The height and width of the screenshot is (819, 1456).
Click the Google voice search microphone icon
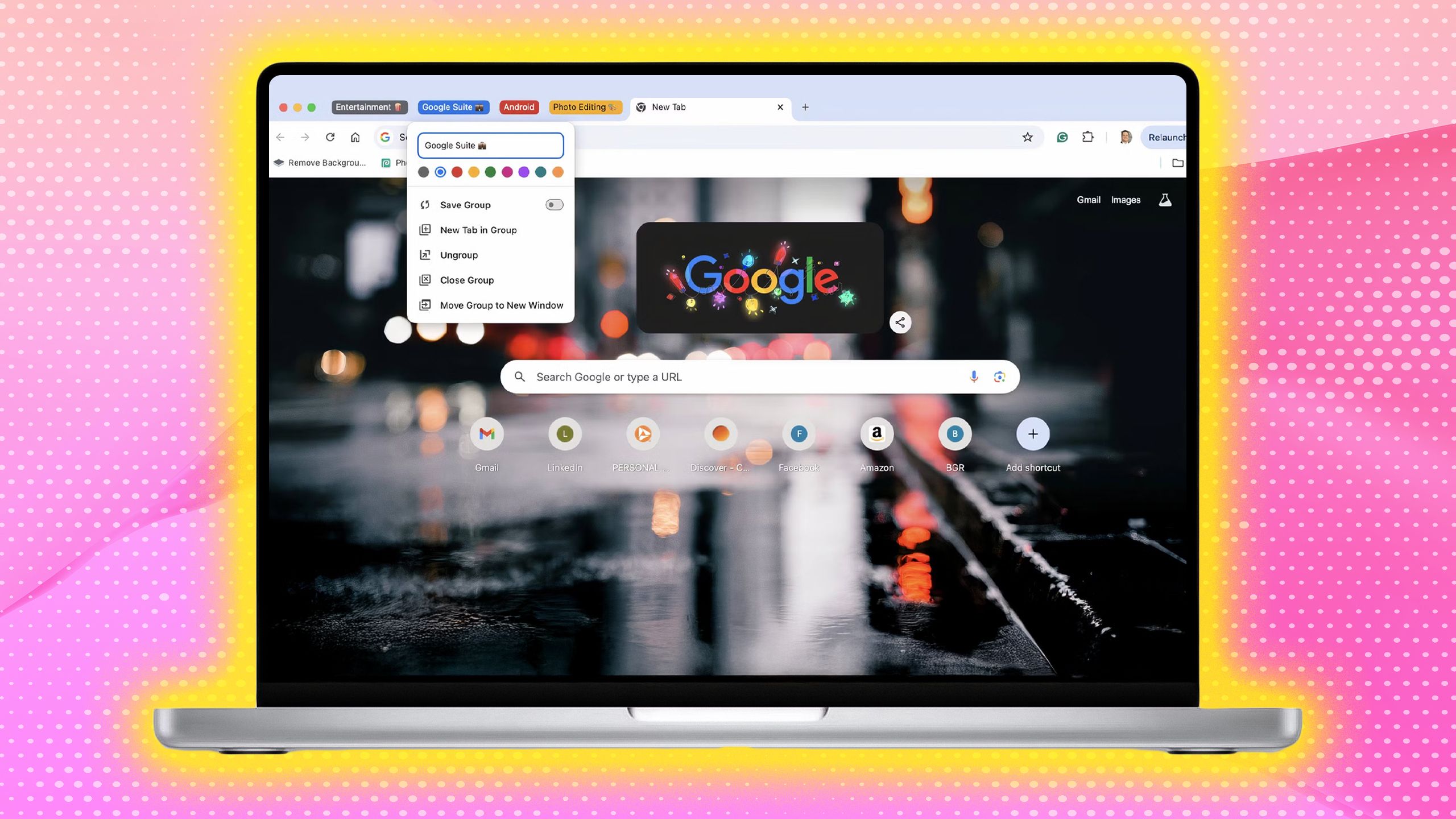tap(974, 376)
